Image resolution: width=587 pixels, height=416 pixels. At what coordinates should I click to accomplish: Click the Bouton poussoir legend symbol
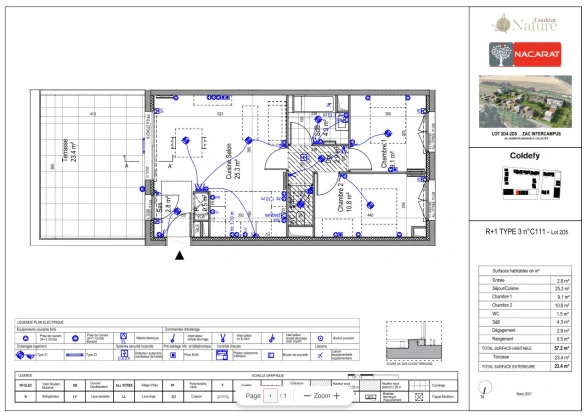(320, 338)
